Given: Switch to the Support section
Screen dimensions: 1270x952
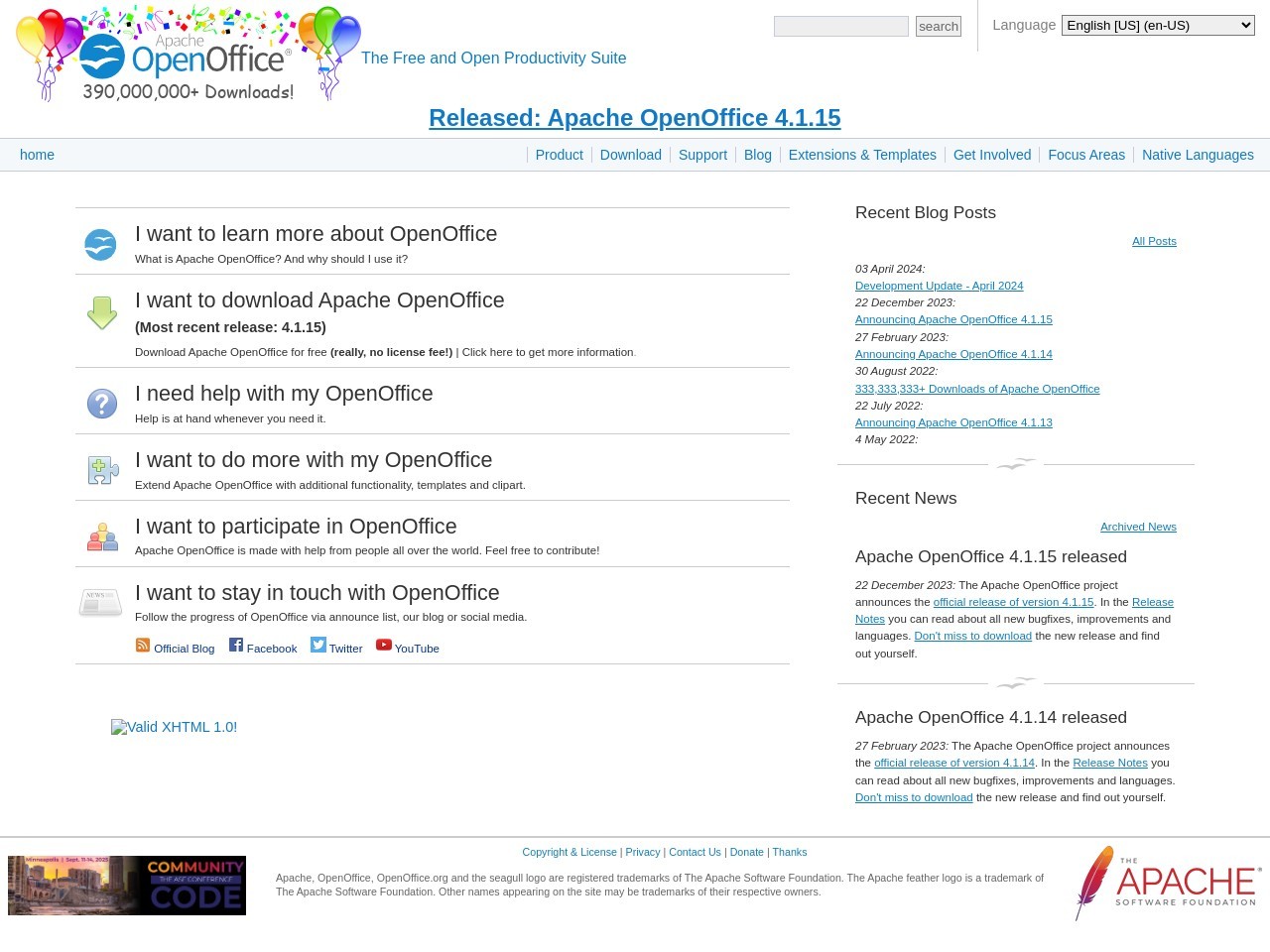Looking at the screenshot, I should click(702, 155).
